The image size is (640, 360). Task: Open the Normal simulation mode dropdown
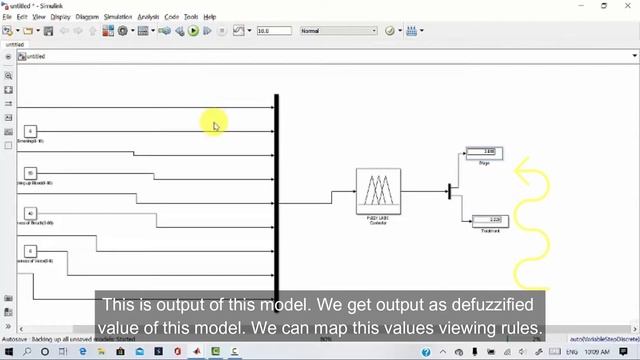pos(338,31)
